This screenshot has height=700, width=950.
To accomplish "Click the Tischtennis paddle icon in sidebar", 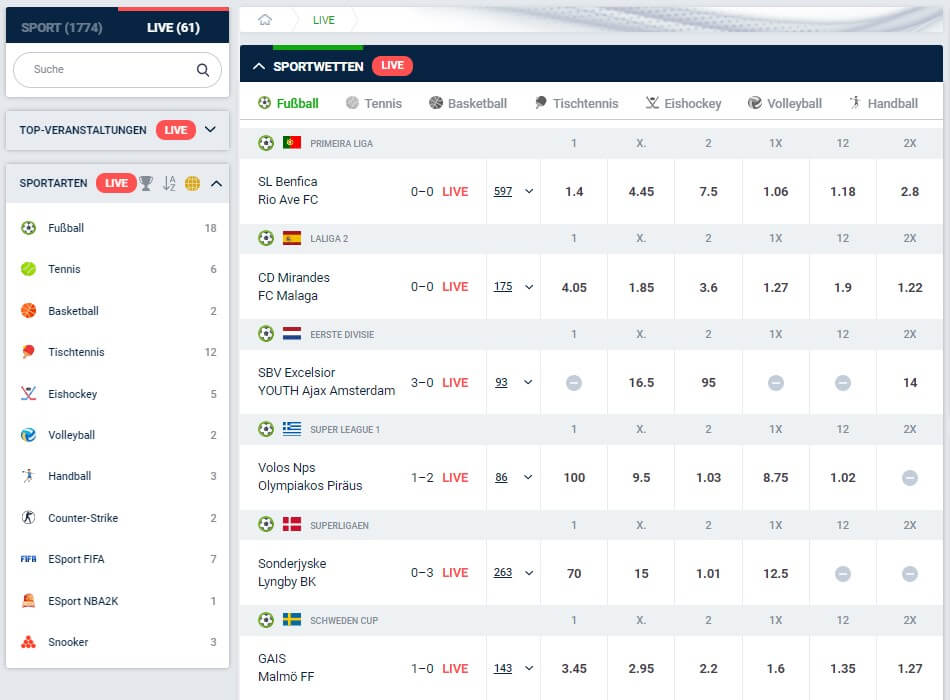I will (28, 352).
